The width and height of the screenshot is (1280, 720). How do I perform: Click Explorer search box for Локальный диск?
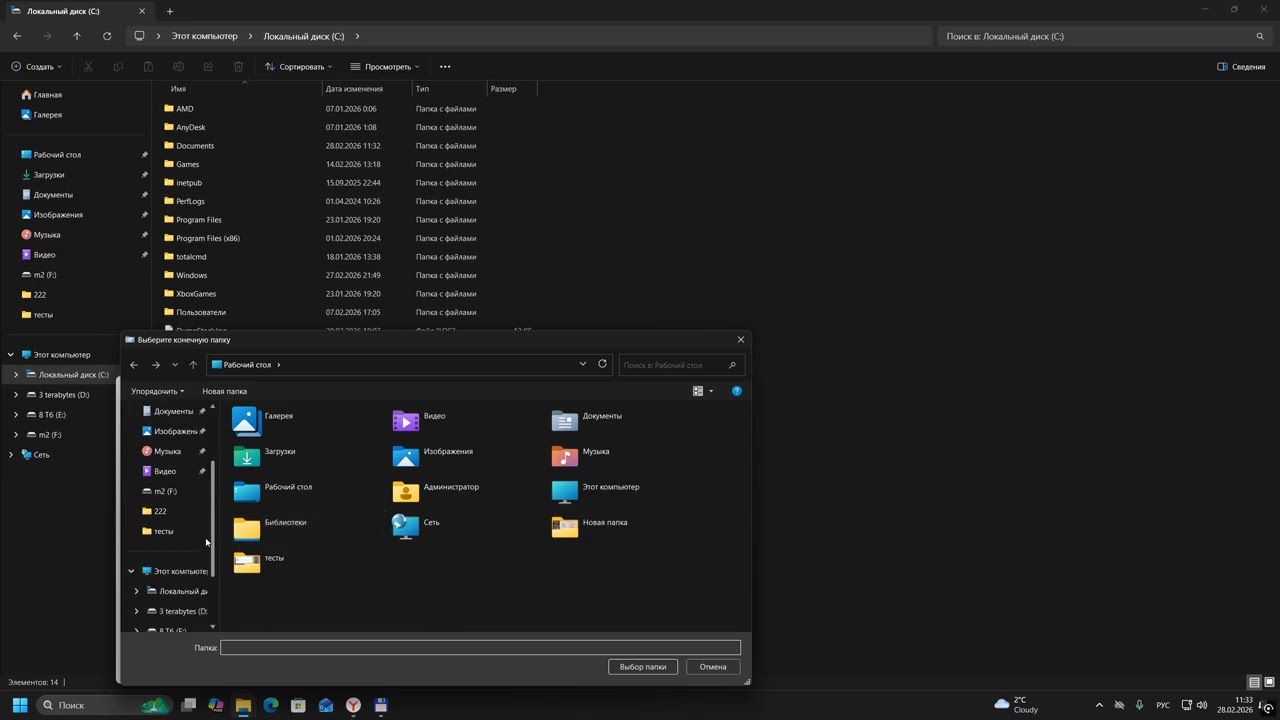1104,36
